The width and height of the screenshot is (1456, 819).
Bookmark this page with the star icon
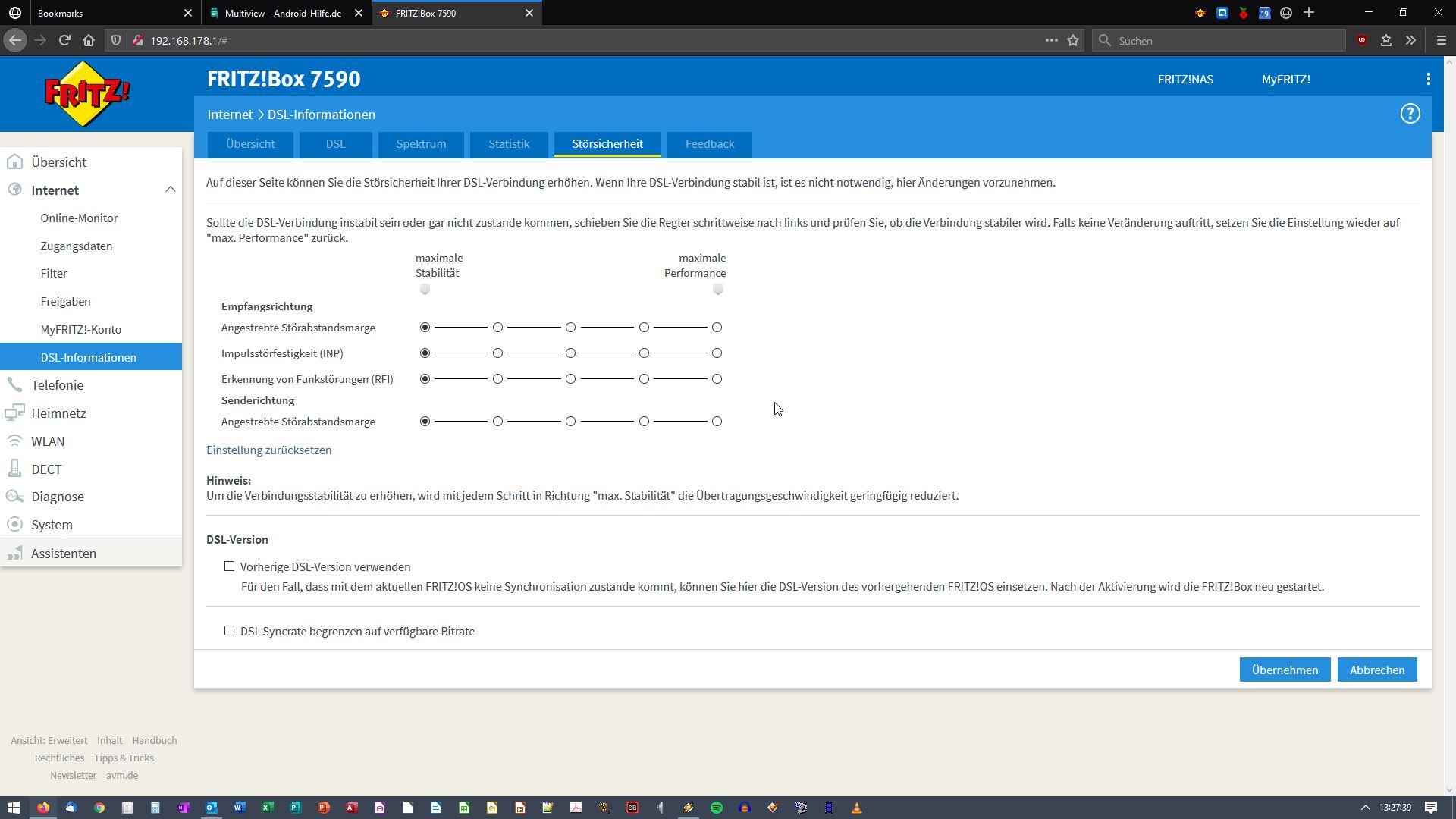tap(1073, 40)
